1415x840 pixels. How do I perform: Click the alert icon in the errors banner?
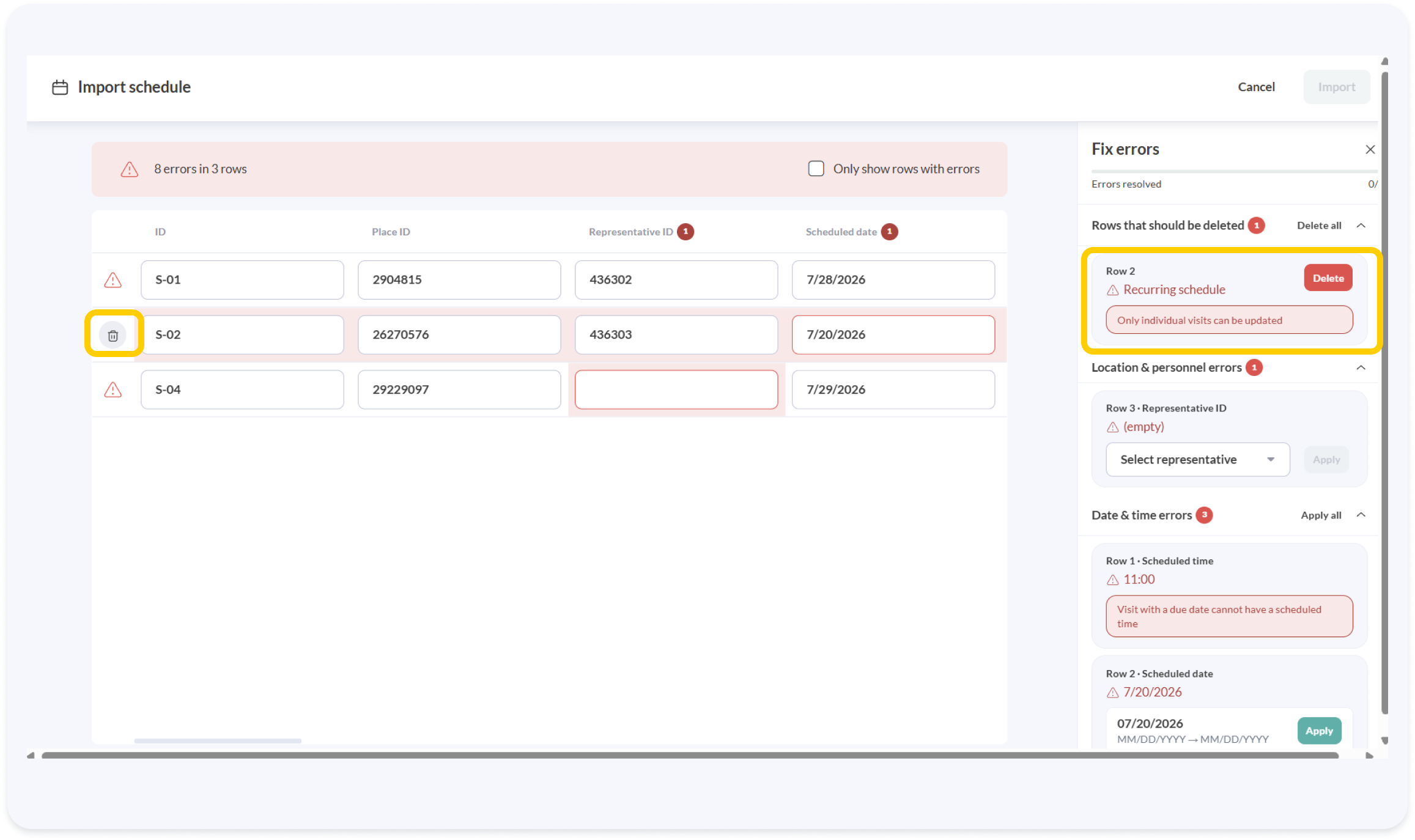pyautogui.click(x=129, y=169)
